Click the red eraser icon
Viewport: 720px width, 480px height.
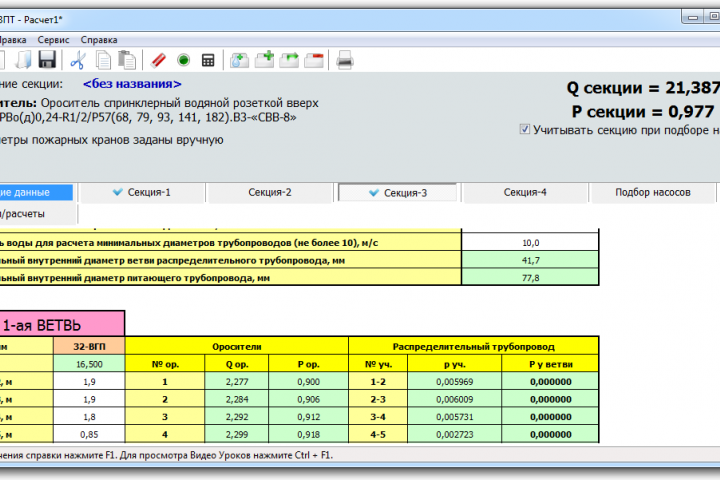pyautogui.click(x=158, y=60)
